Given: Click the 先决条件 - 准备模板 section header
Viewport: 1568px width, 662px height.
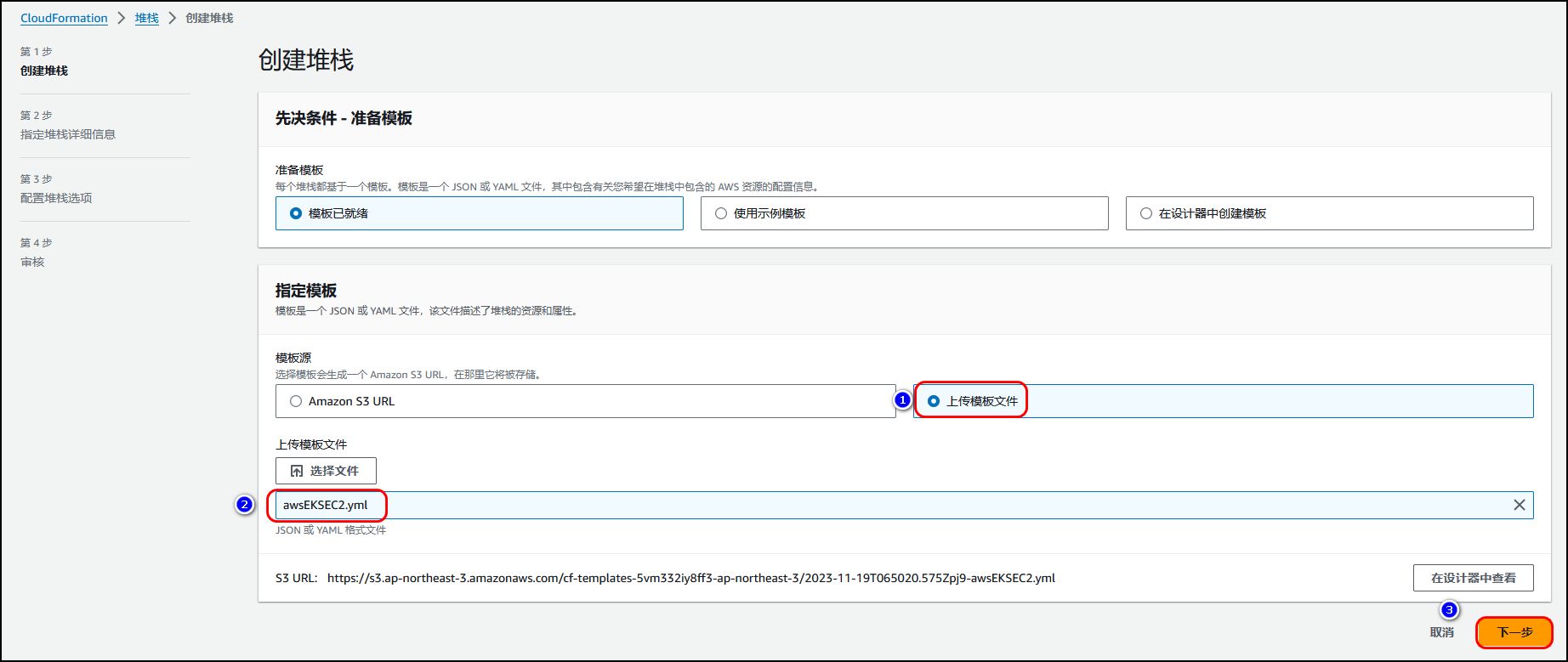Looking at the screenshot, I should [344, 118].
